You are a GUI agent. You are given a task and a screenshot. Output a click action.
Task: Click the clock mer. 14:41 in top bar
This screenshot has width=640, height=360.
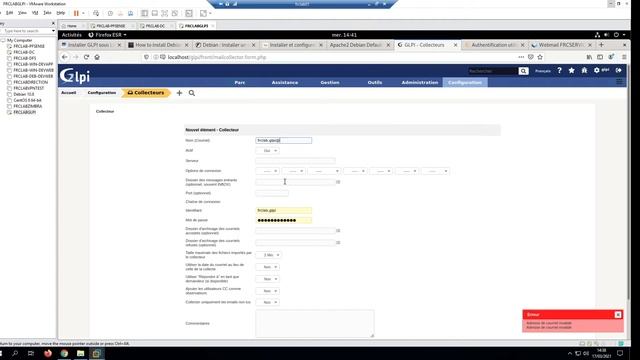coord(344,35)
